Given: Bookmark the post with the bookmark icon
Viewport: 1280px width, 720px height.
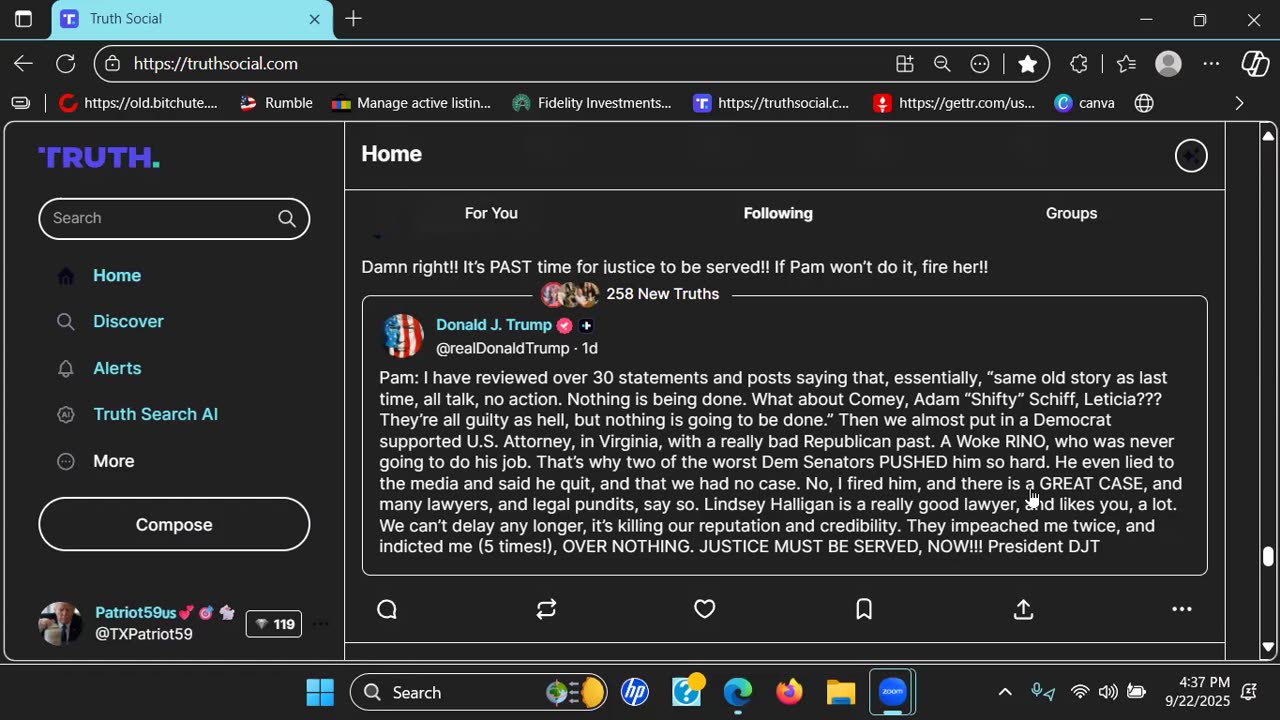Looking at the screenshot, I should pos(864,609).
